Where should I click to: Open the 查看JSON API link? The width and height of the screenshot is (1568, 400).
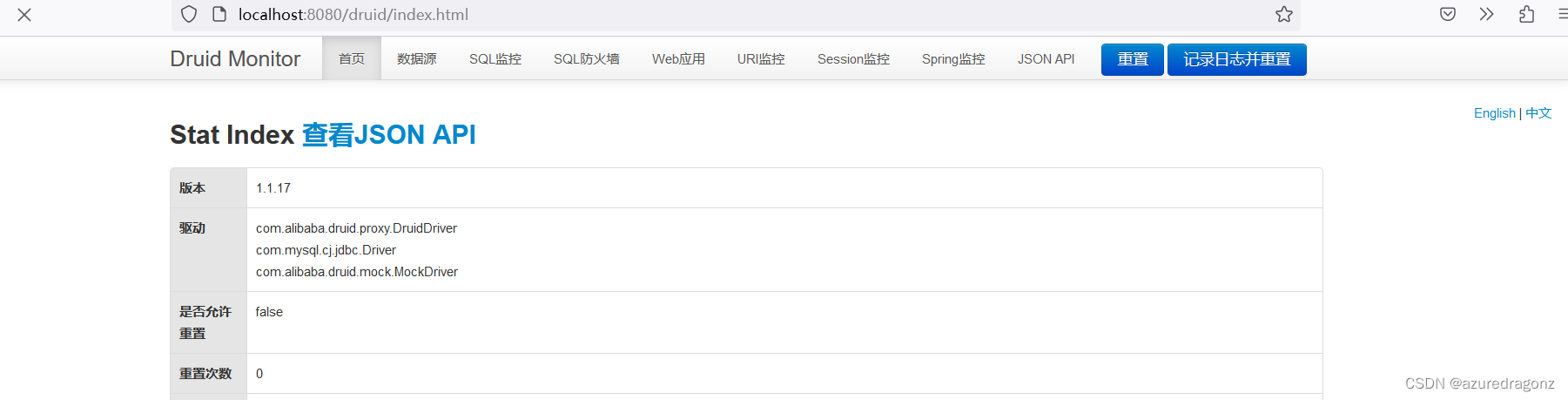click(389, 134)
